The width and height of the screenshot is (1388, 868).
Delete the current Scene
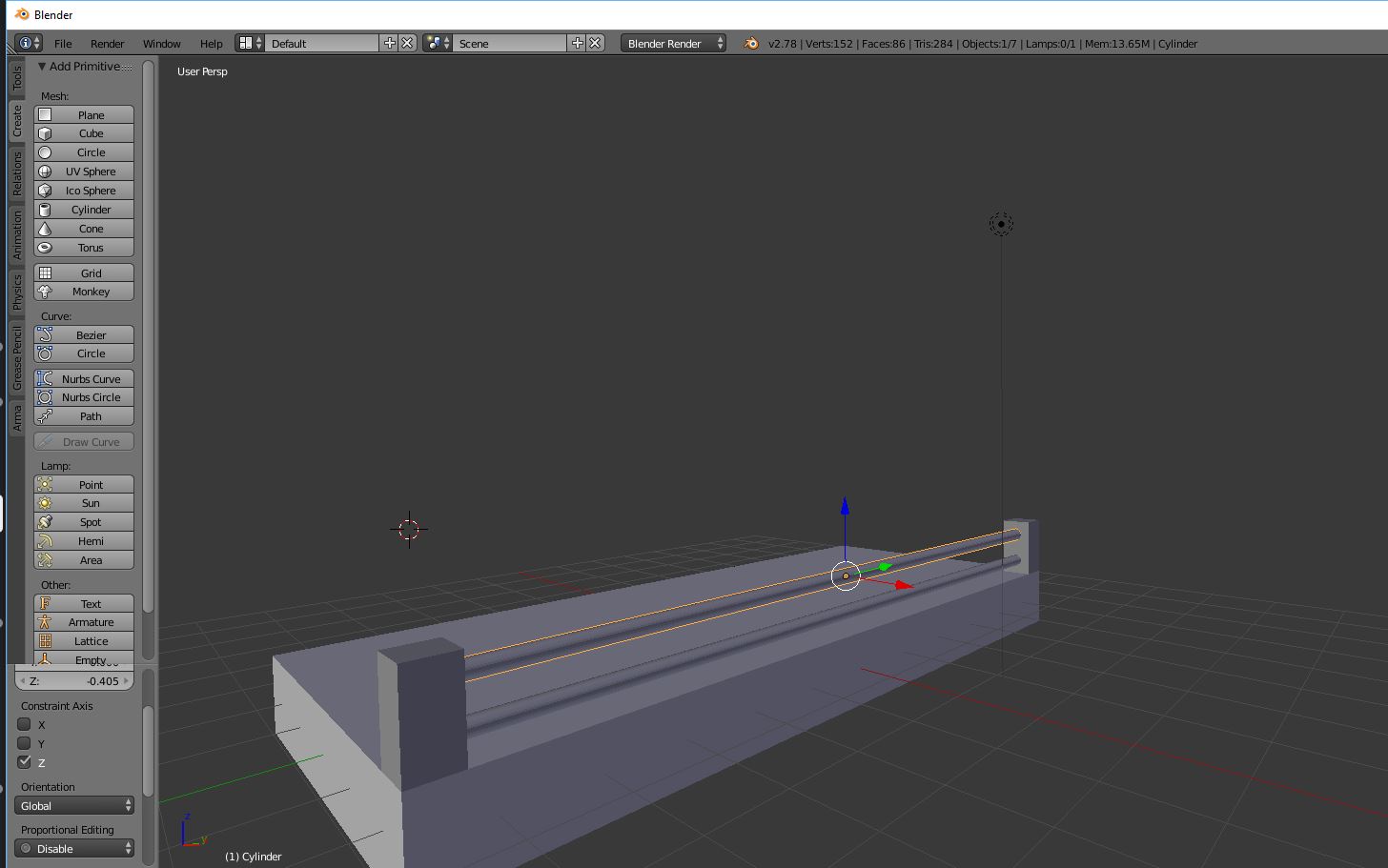point(595,43)
